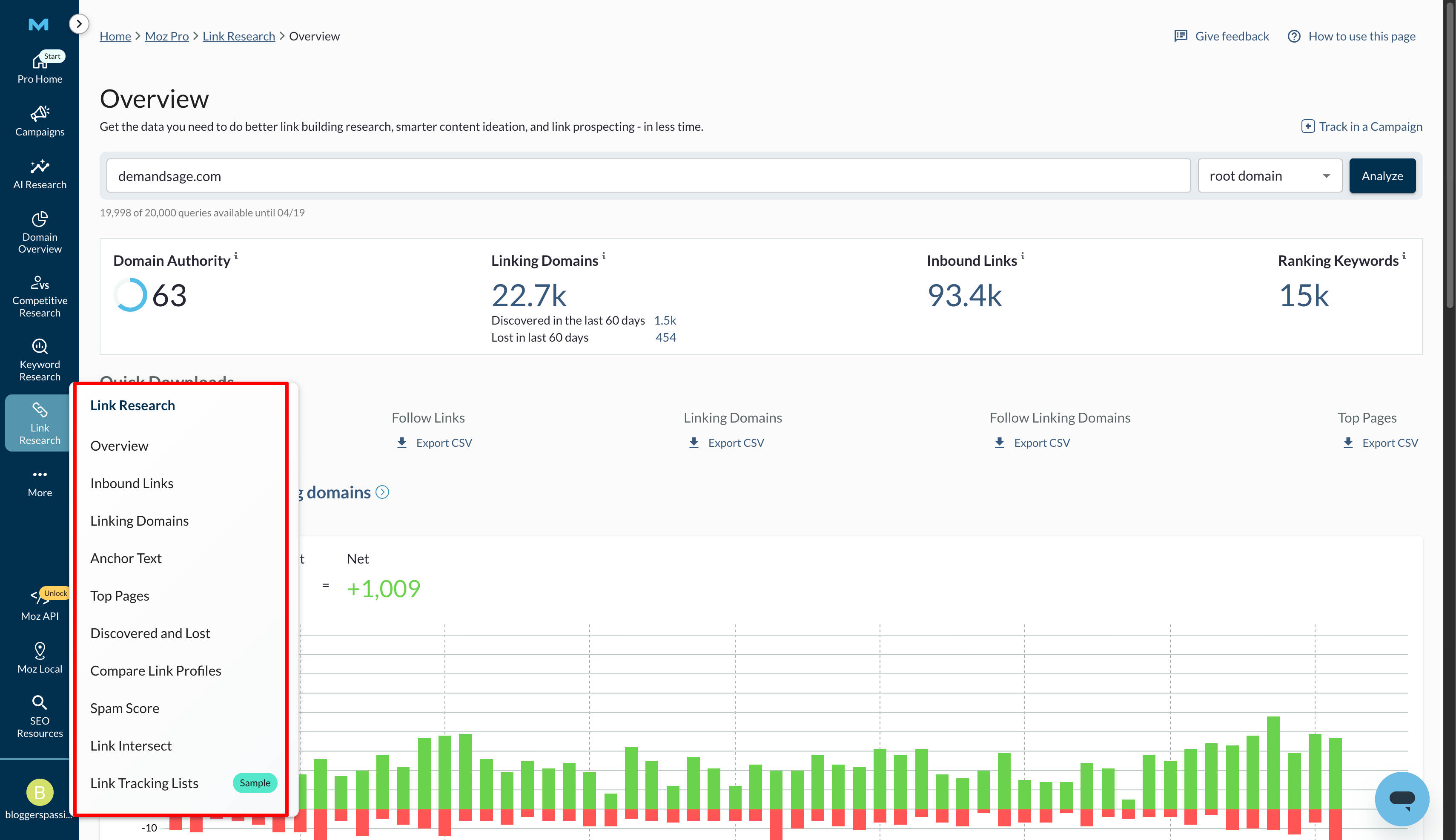
Task: Click the Analyze button
Action: click(x=1382, y=175)
